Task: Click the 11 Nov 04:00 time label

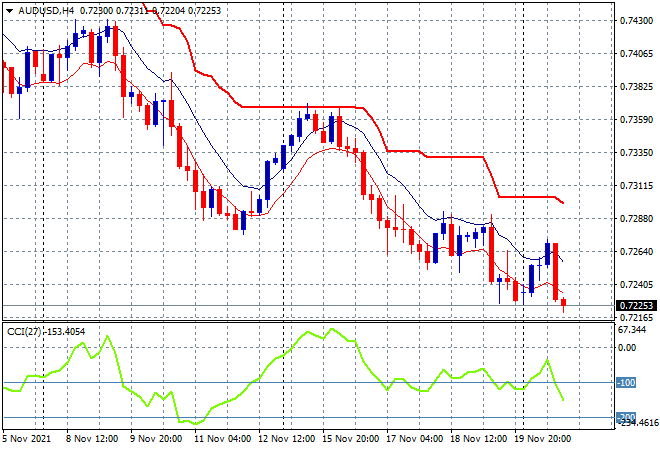Action: 222,439
